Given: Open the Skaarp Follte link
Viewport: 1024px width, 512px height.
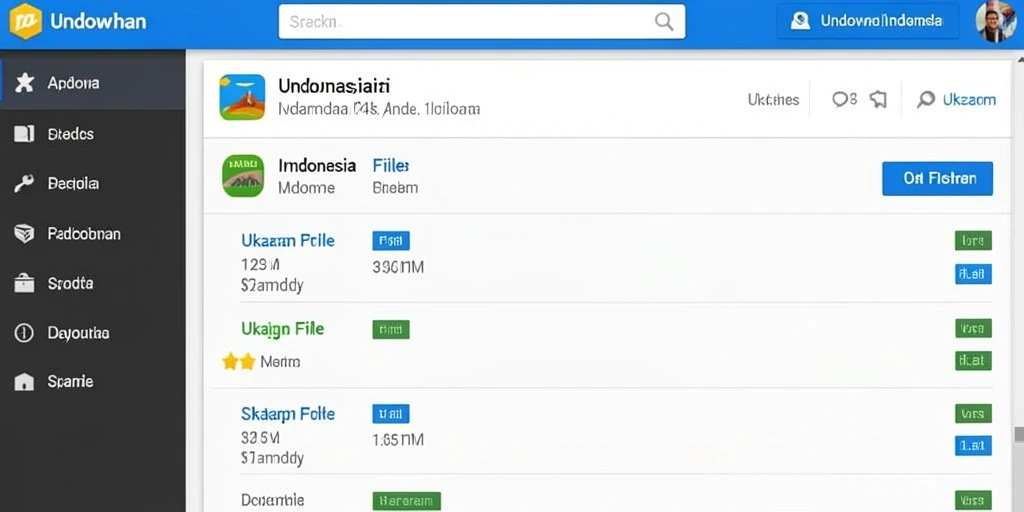Looking at the screenshot, I should pos(288,414).
